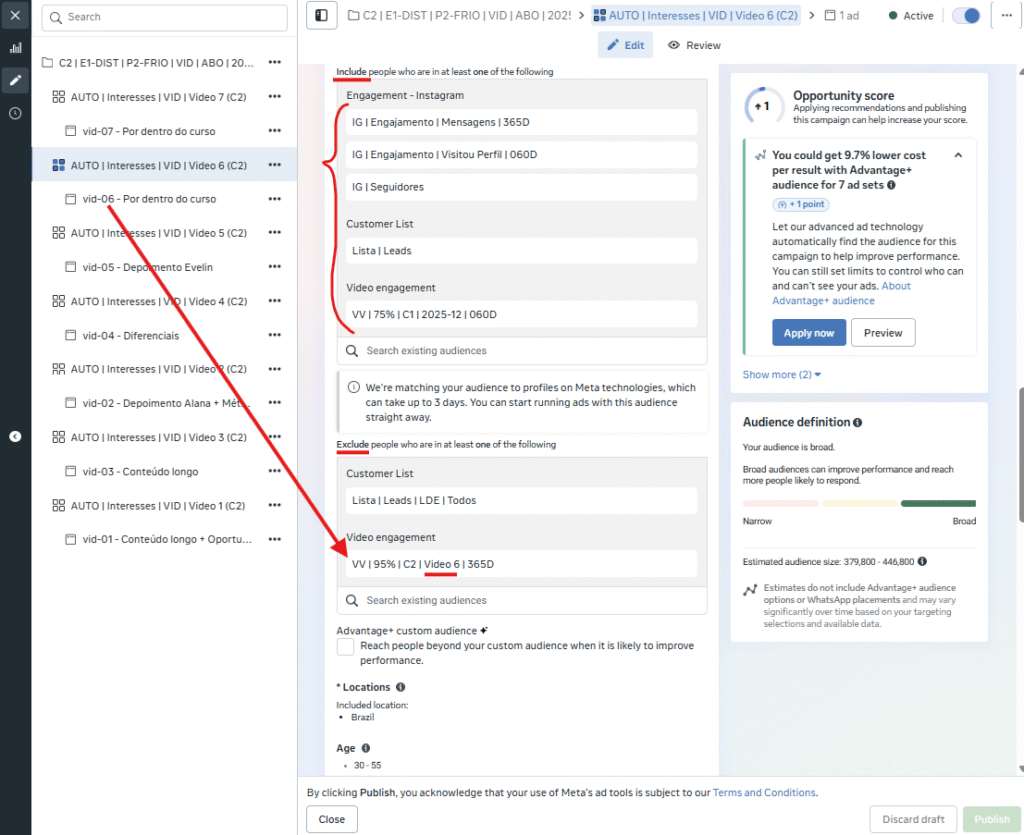Screen dimensions: 1024x835
Task: Click the info icon next to Locations
Action: click(401, 687)
